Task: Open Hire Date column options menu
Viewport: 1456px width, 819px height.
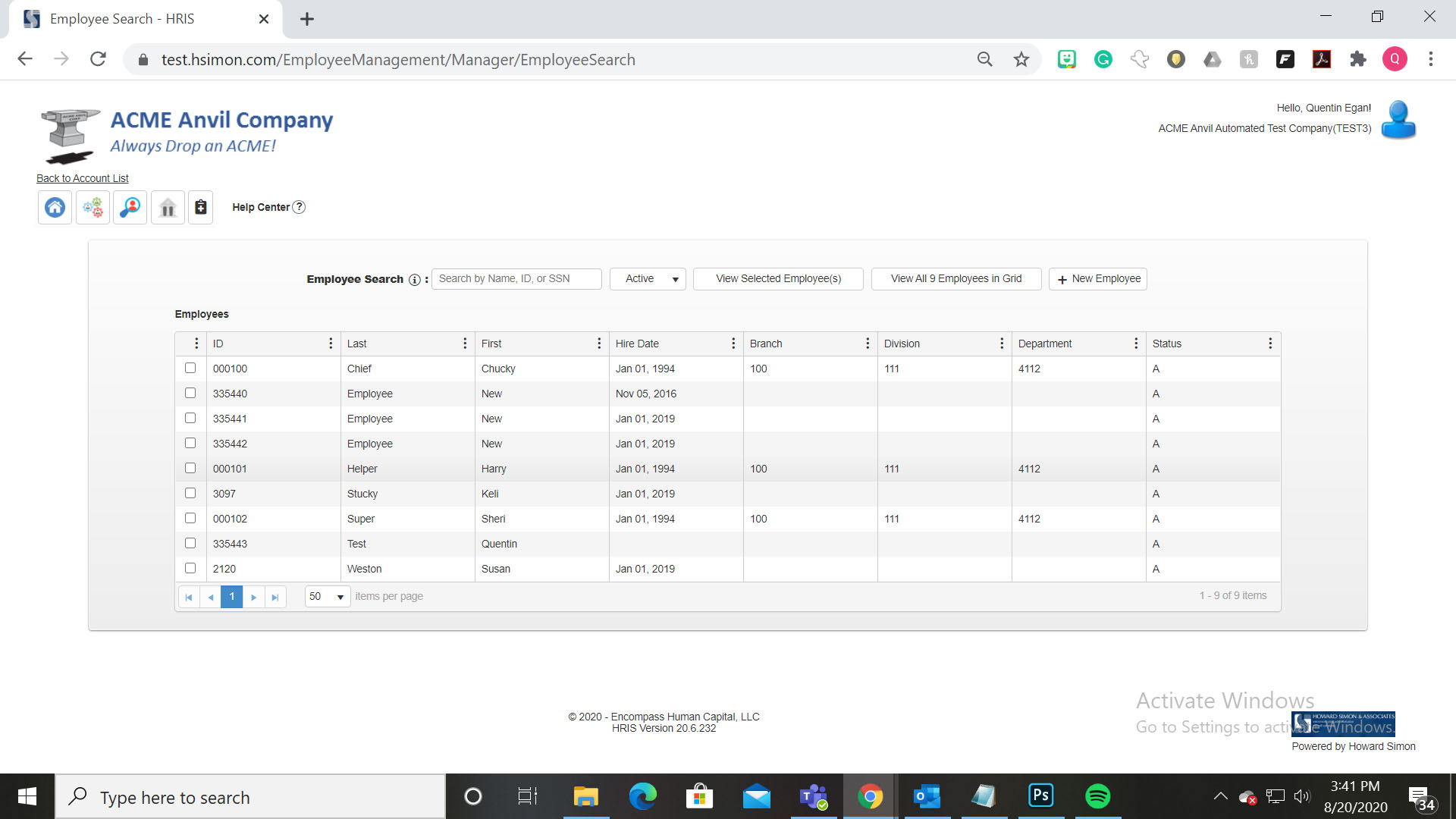Action: pos(733,344)
